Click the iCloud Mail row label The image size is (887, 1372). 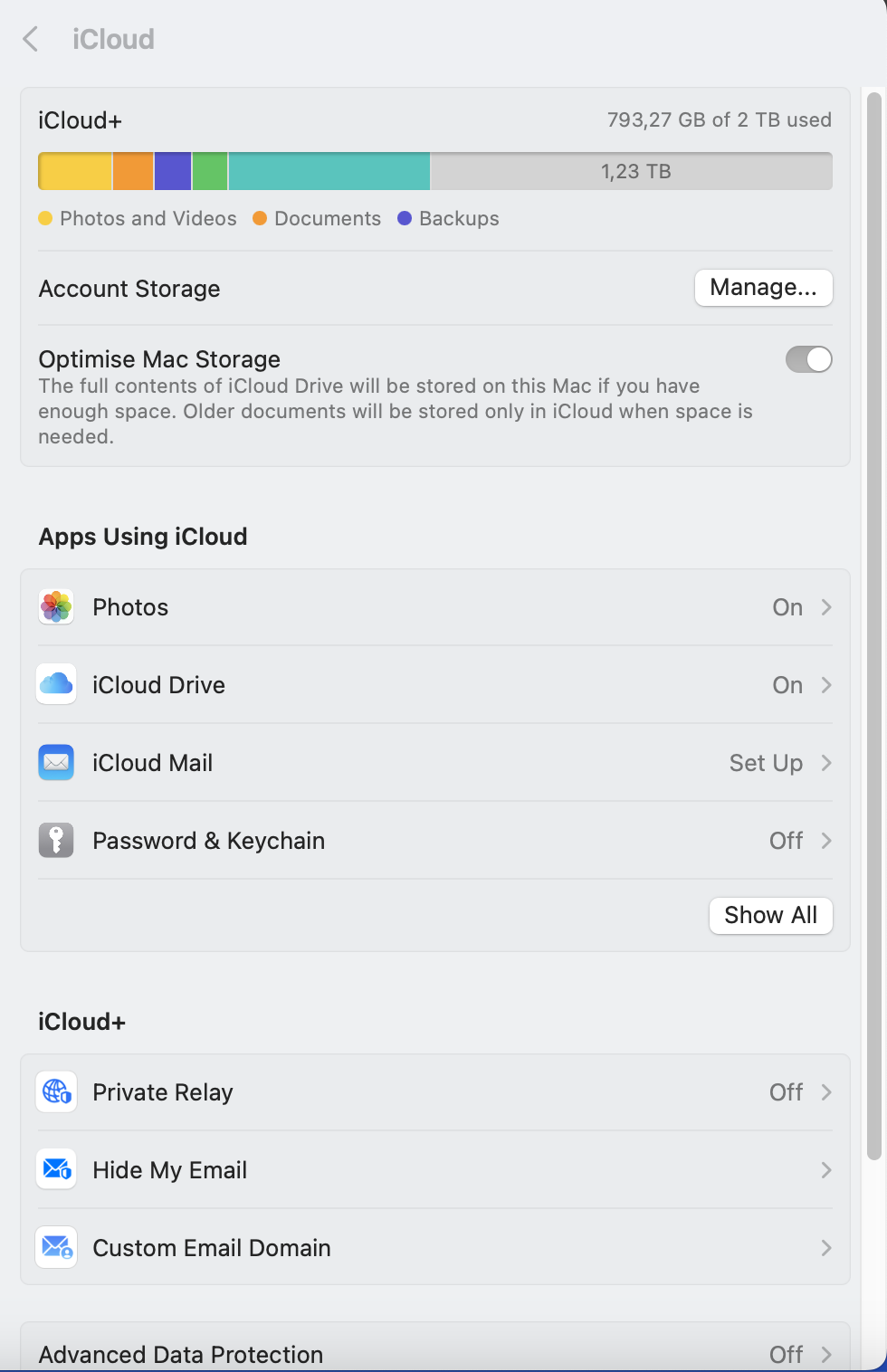pyautogui.click(x=152, y=763)
